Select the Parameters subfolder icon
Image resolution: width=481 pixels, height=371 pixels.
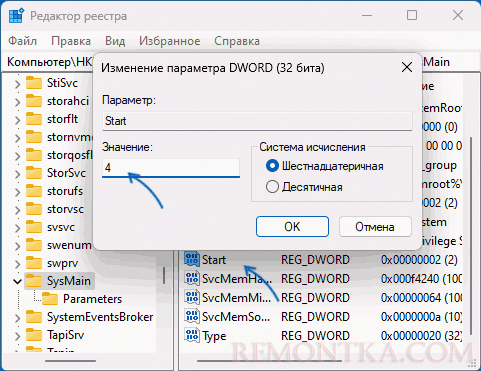tap(50, 299)
